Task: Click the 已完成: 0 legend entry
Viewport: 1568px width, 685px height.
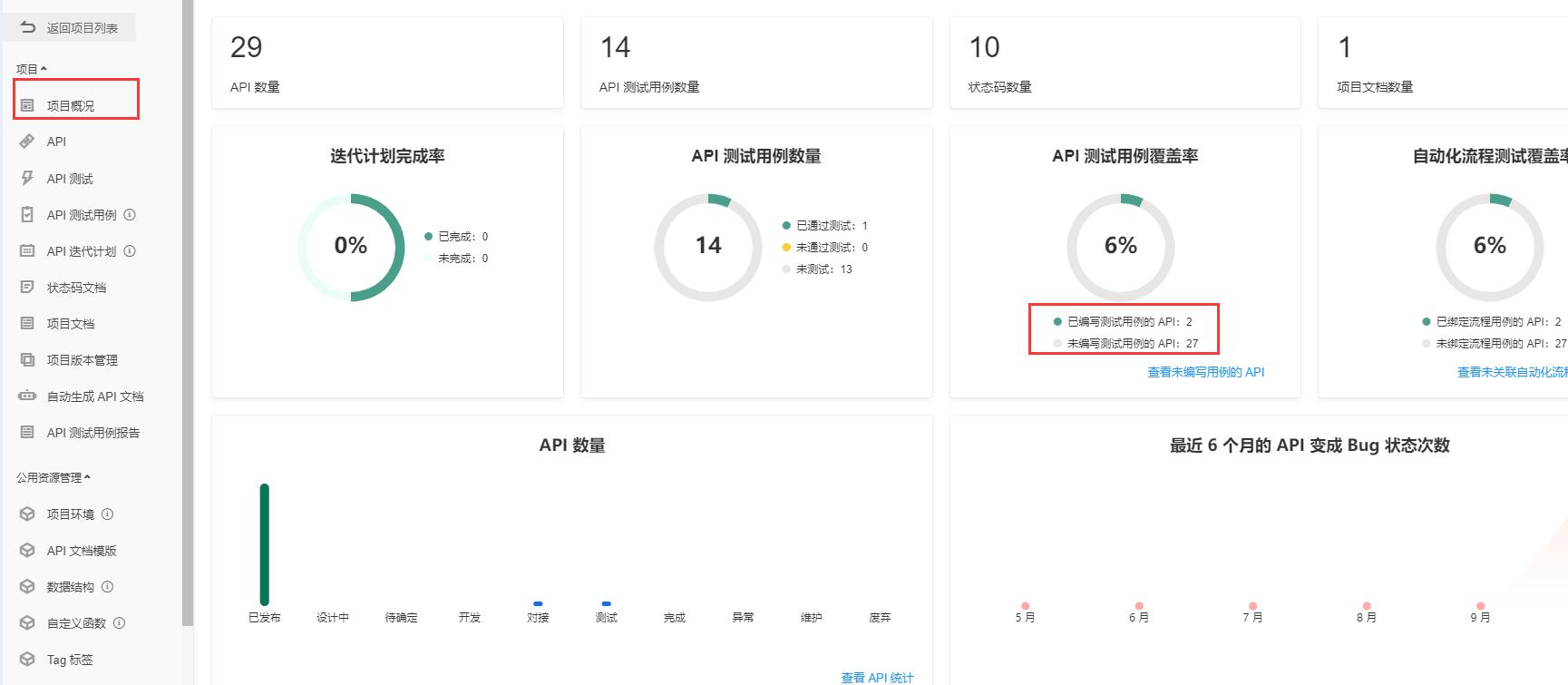Action: (x=456, y=237)
